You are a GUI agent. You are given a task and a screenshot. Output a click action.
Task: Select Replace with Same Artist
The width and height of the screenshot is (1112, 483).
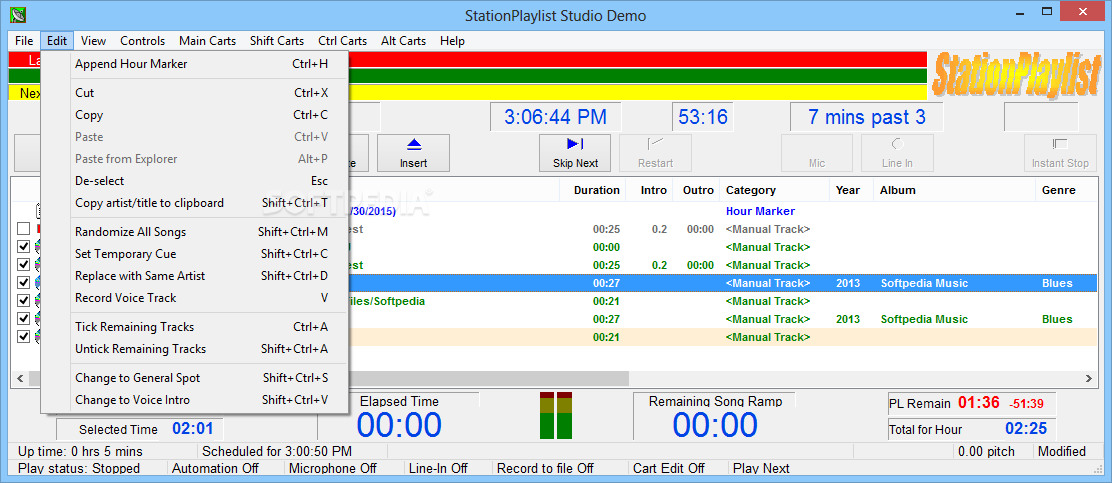point(194,276)
